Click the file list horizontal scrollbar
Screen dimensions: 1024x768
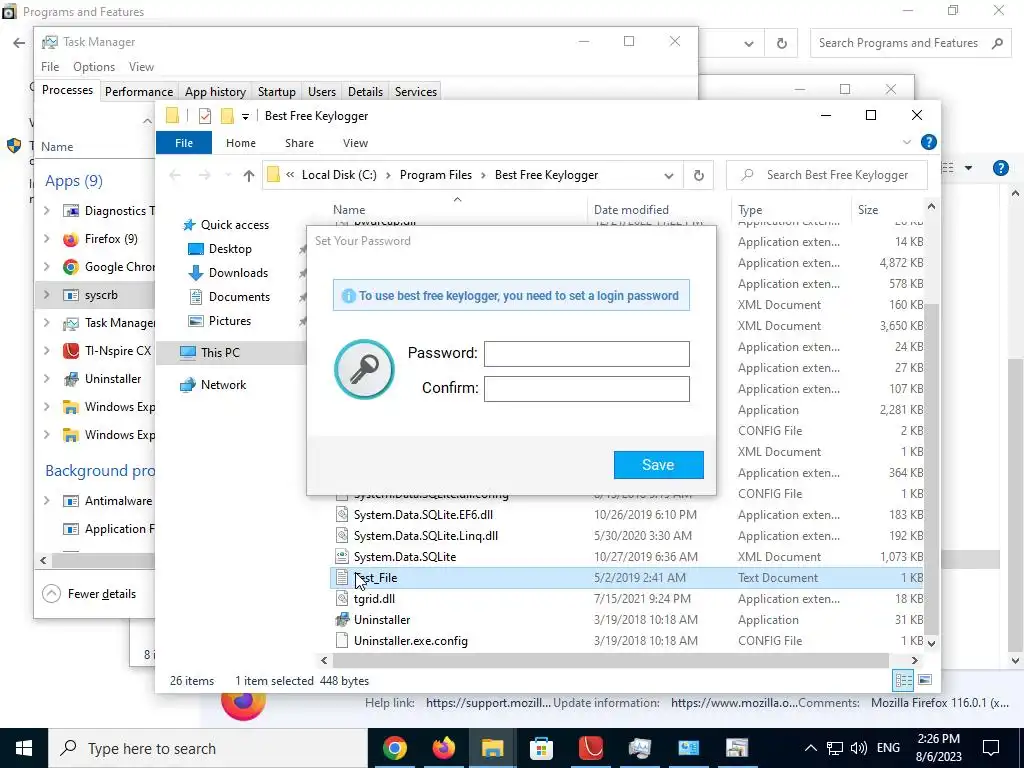point(609,660)
